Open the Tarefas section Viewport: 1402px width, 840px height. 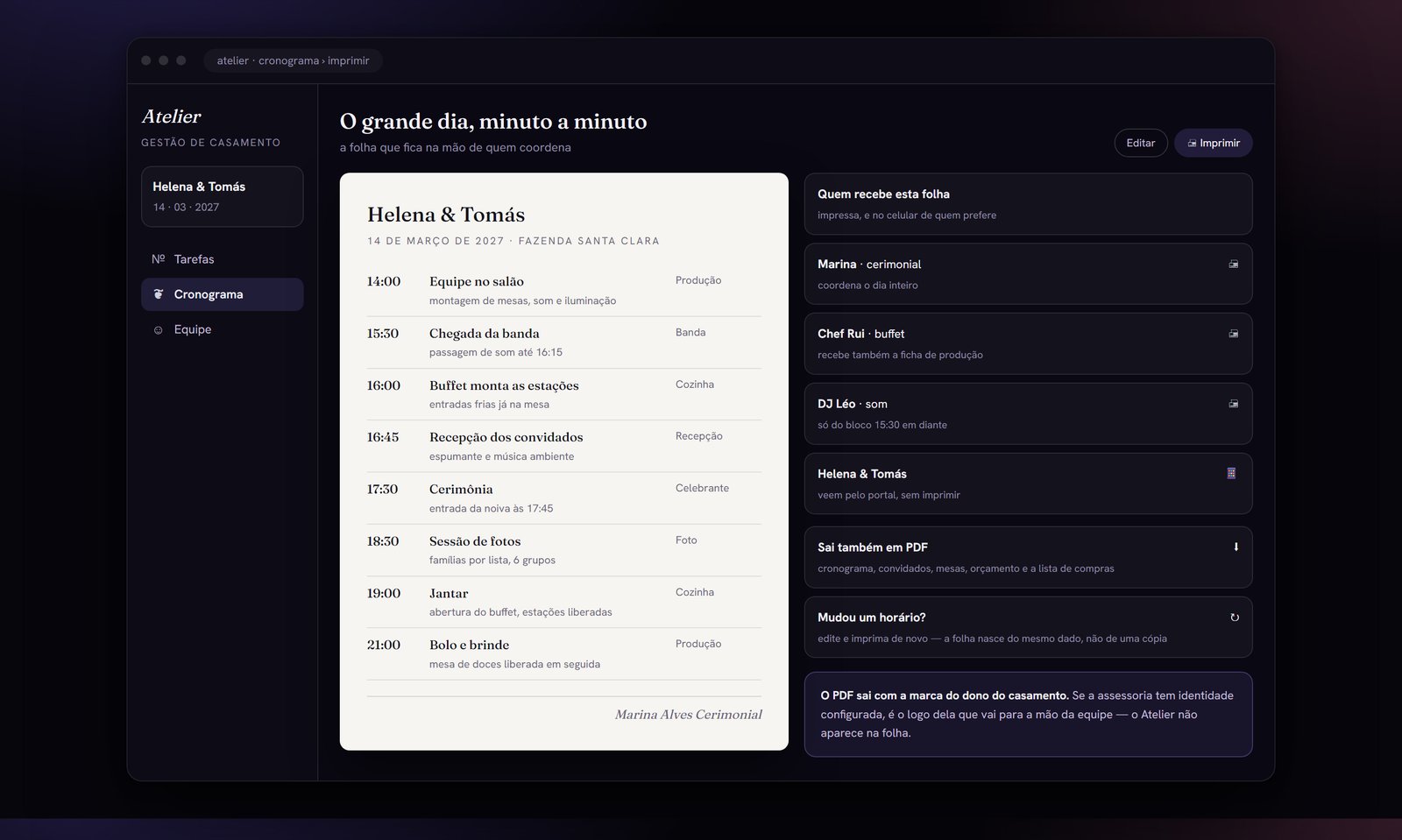click(x=223, y=259)
